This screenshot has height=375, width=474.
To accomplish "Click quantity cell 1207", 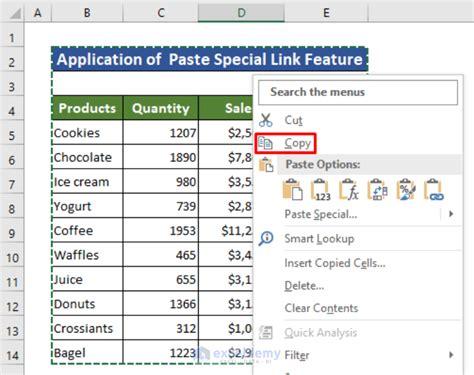I will (x=161, y=133).
